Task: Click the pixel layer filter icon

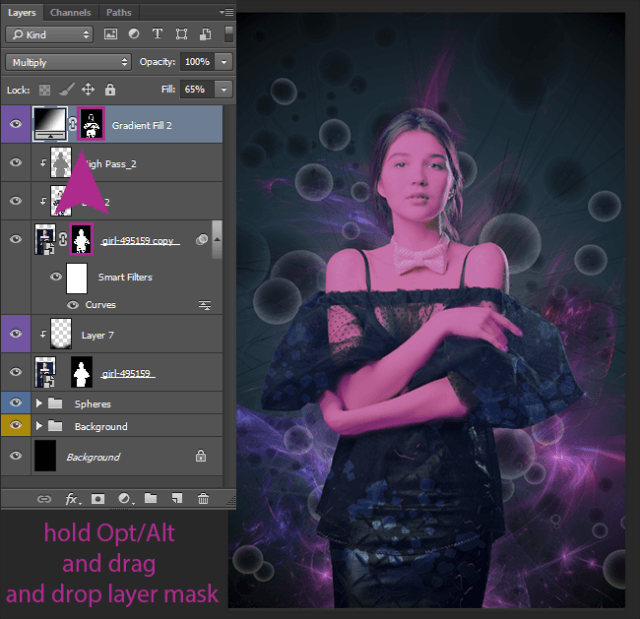Action: click(x=111, y=34)
